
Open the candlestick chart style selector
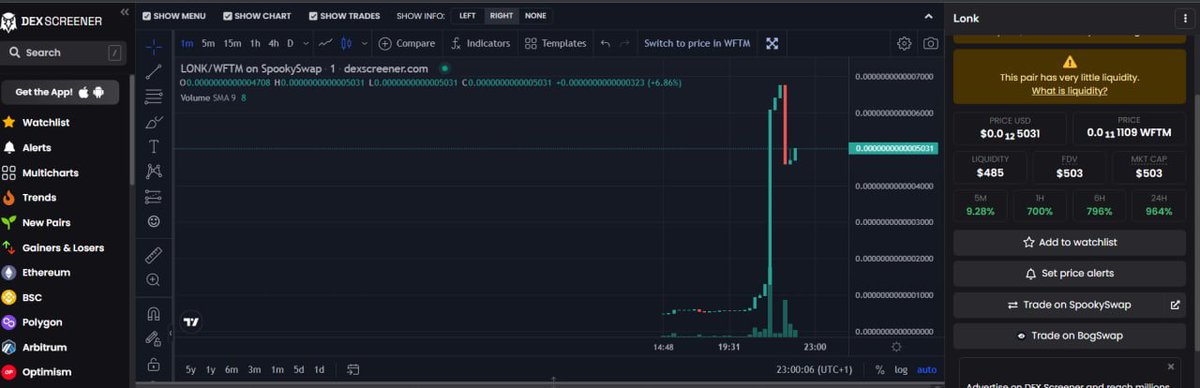pyautogui.click(x=347, y=44)
